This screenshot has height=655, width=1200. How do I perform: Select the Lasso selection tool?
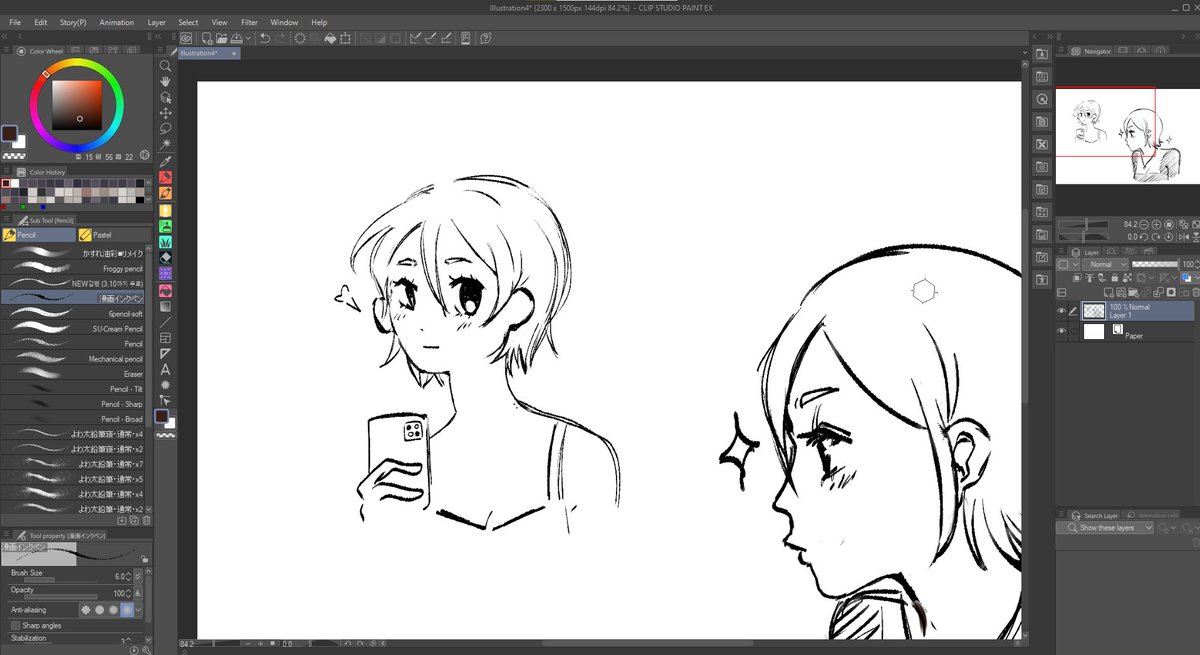166,128
